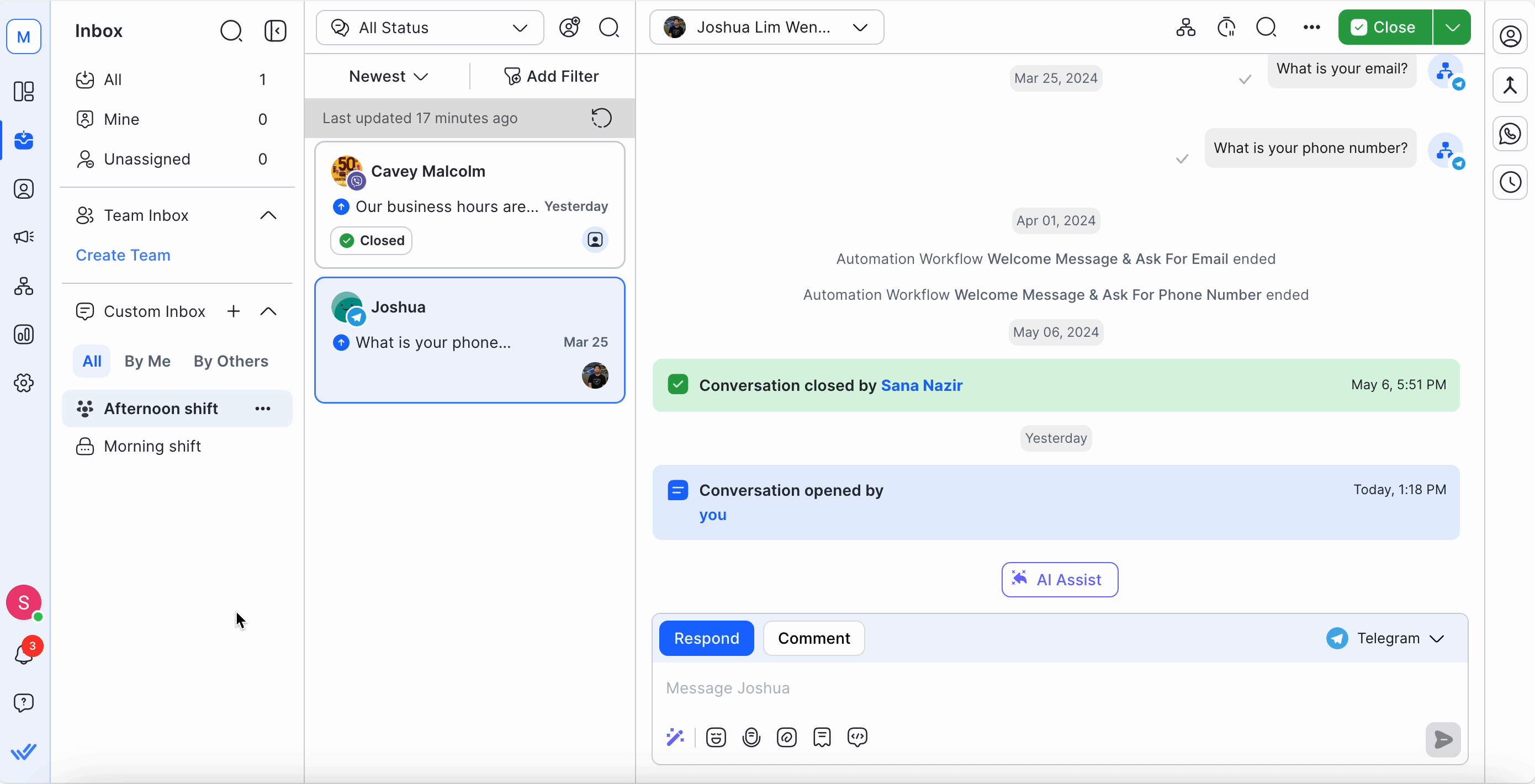Collapse the inbox sidebar panel toggle
This screenshot has width=1535, height=784.
click(x=276, y=31)
